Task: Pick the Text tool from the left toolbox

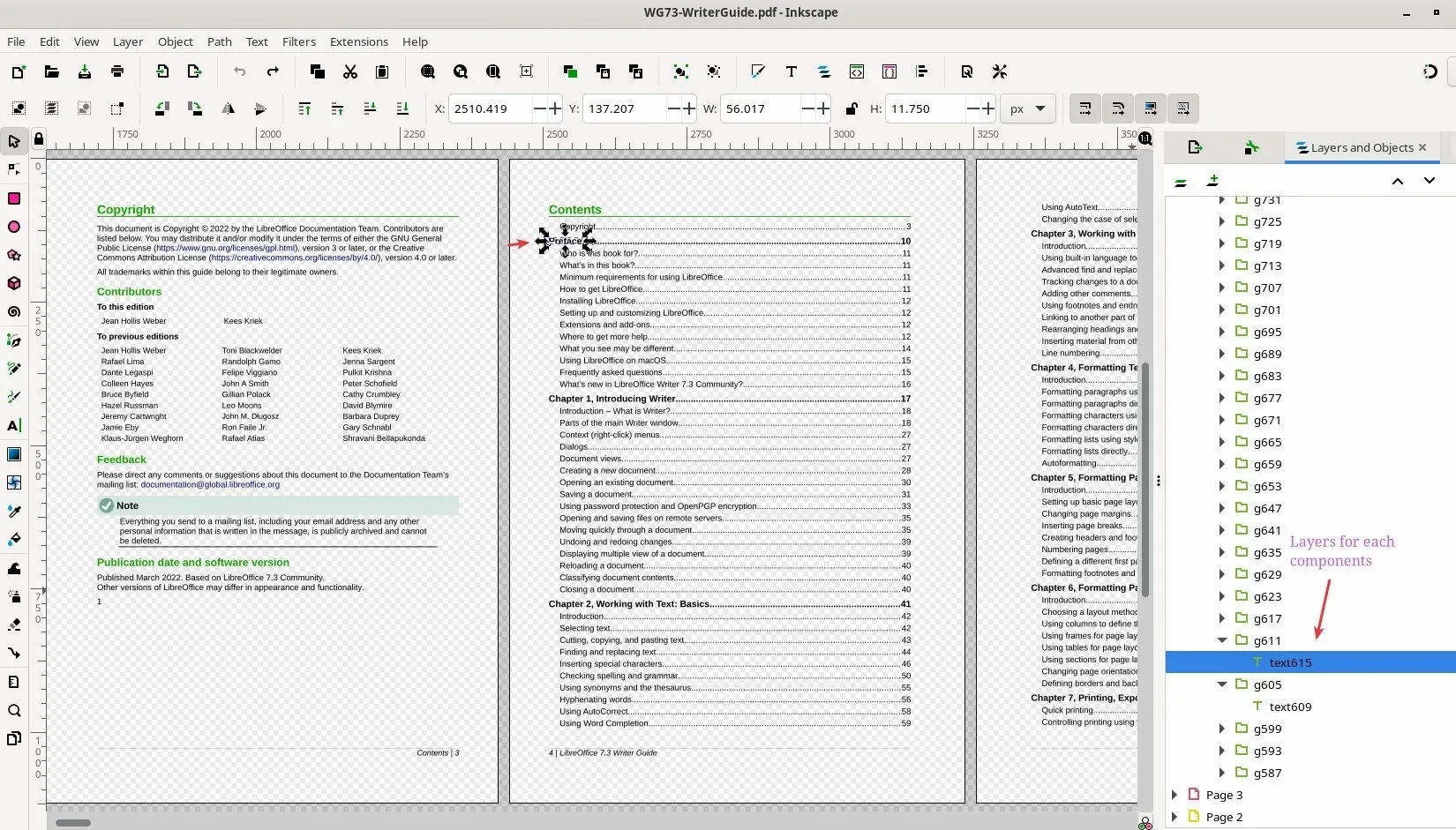Action: [x=14, y=426]
